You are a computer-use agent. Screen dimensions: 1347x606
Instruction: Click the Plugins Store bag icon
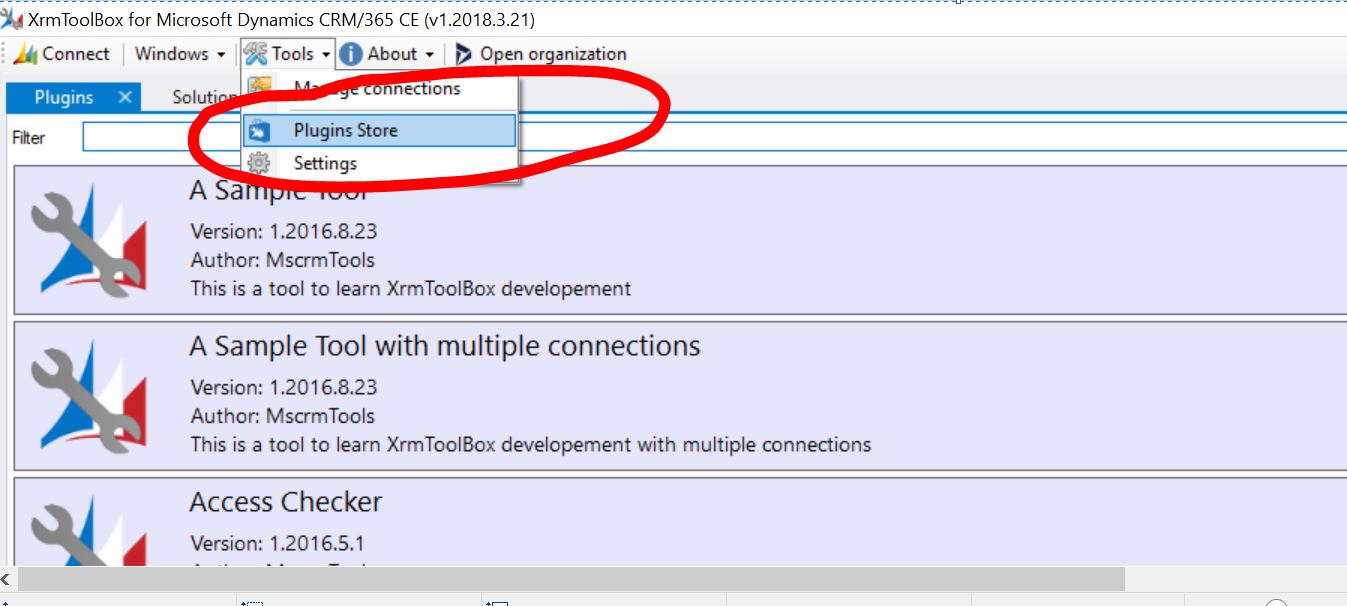[x=259, y=130]
